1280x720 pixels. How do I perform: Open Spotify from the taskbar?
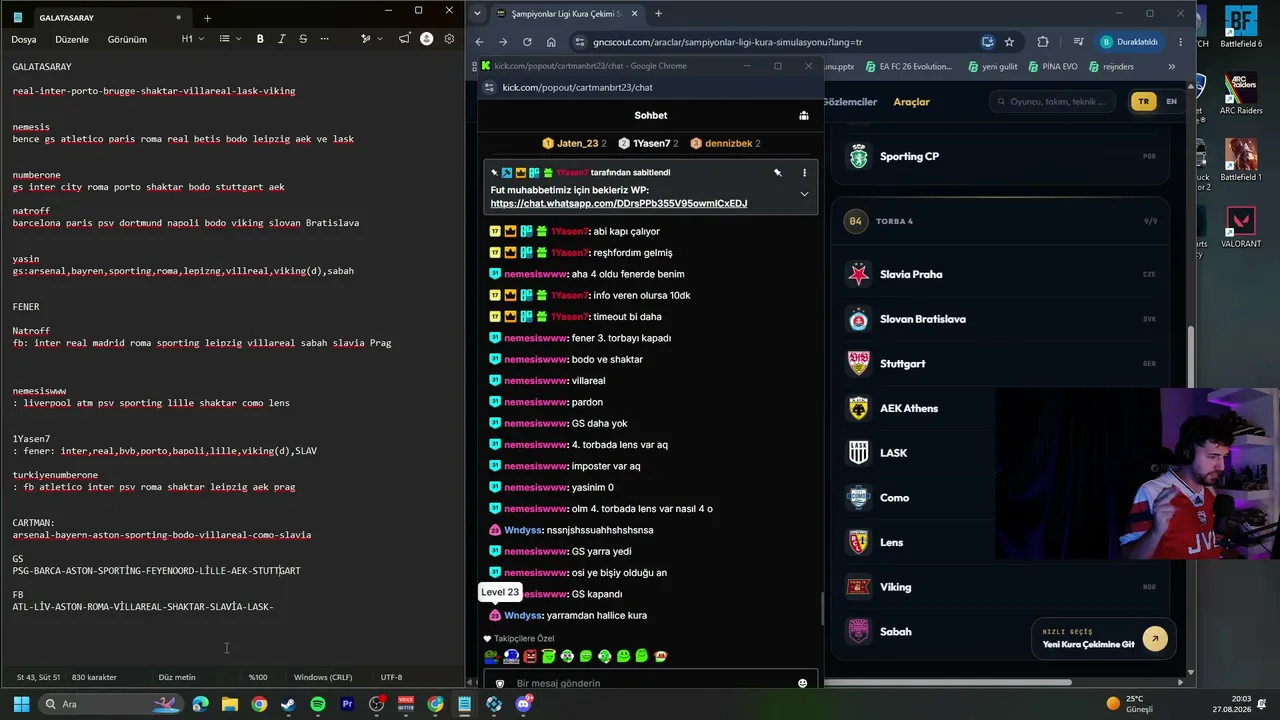pos(318,704)
